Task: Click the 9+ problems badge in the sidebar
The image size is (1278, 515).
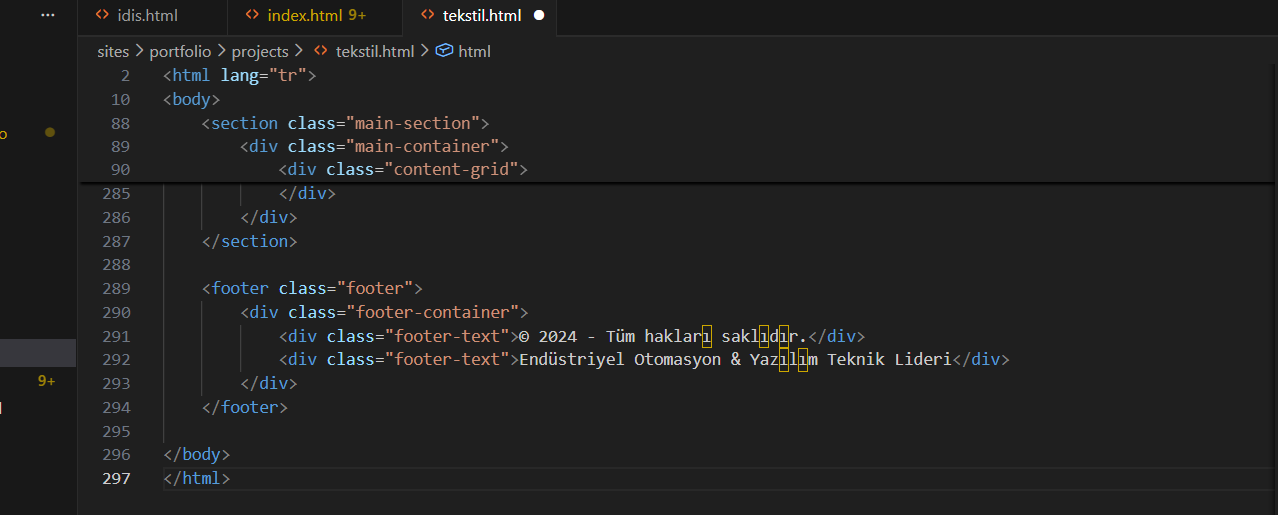Action: [x=46, y=381]
